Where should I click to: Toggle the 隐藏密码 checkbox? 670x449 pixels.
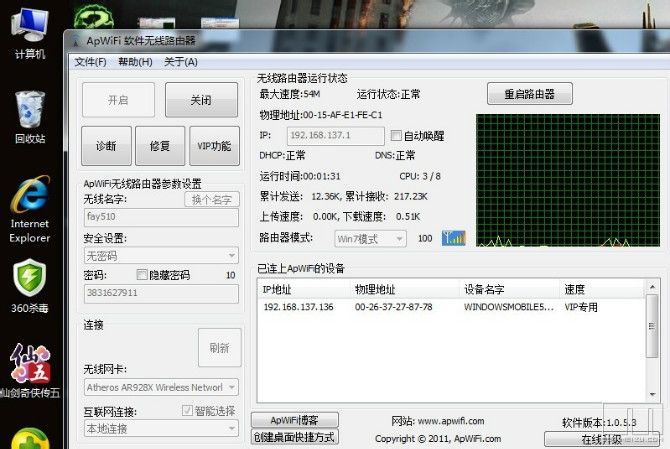pyautogui.click(x=142, y=274)
